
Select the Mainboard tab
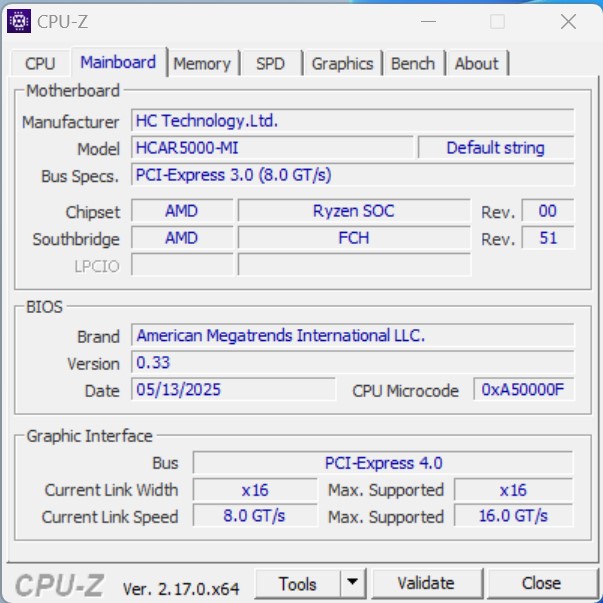coord(118,62)
